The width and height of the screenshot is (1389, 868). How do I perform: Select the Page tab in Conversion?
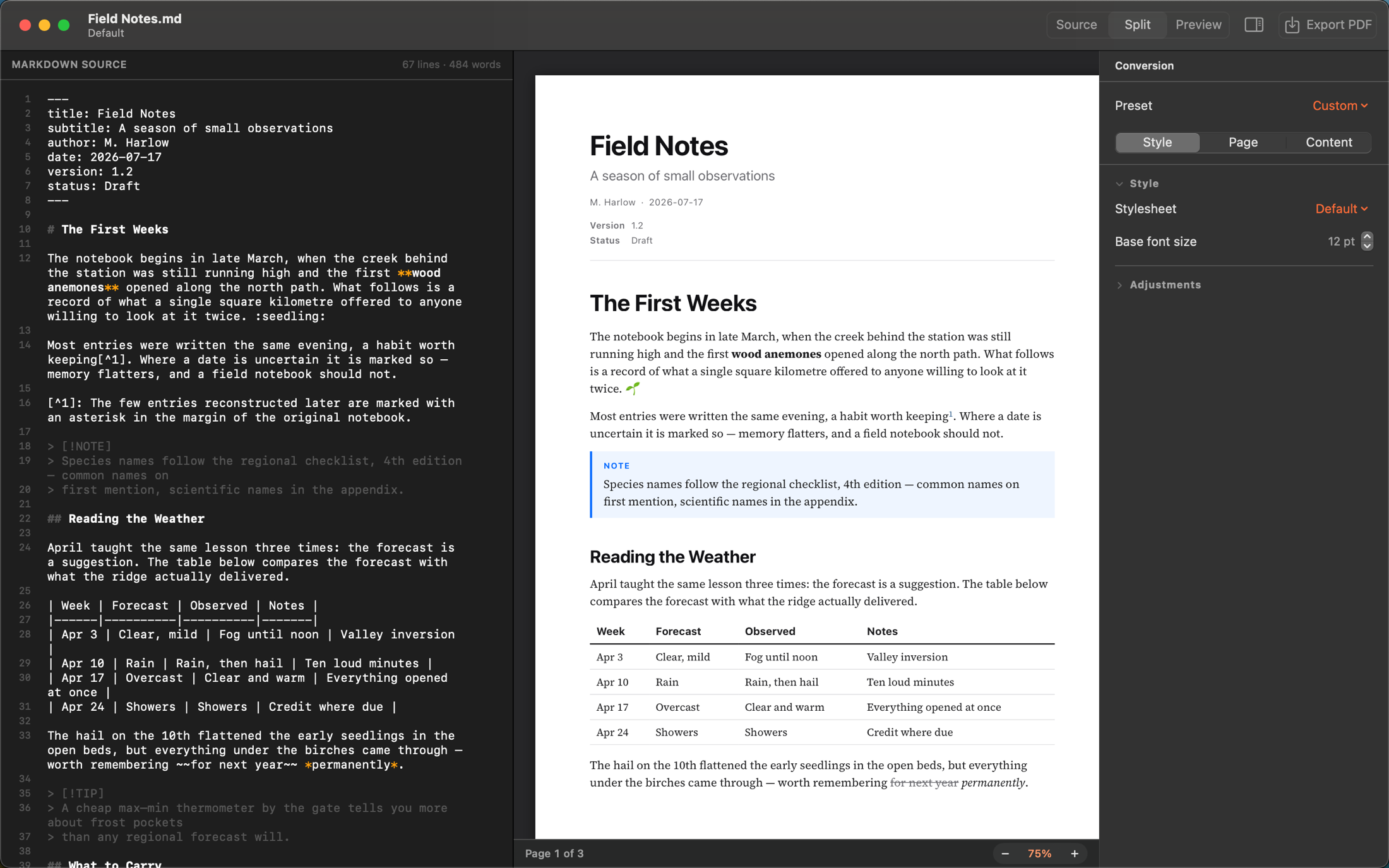[x=1243, y=142]
